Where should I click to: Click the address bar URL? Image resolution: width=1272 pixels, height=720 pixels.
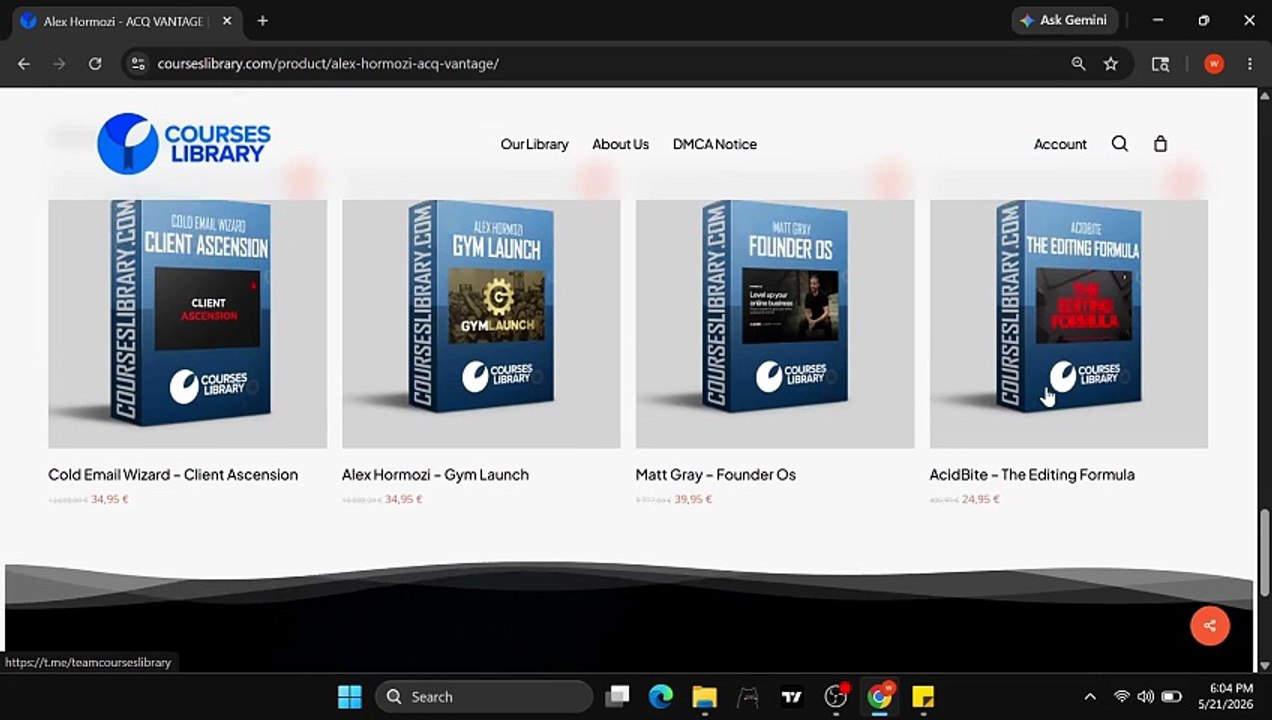(x=328, y=63)
